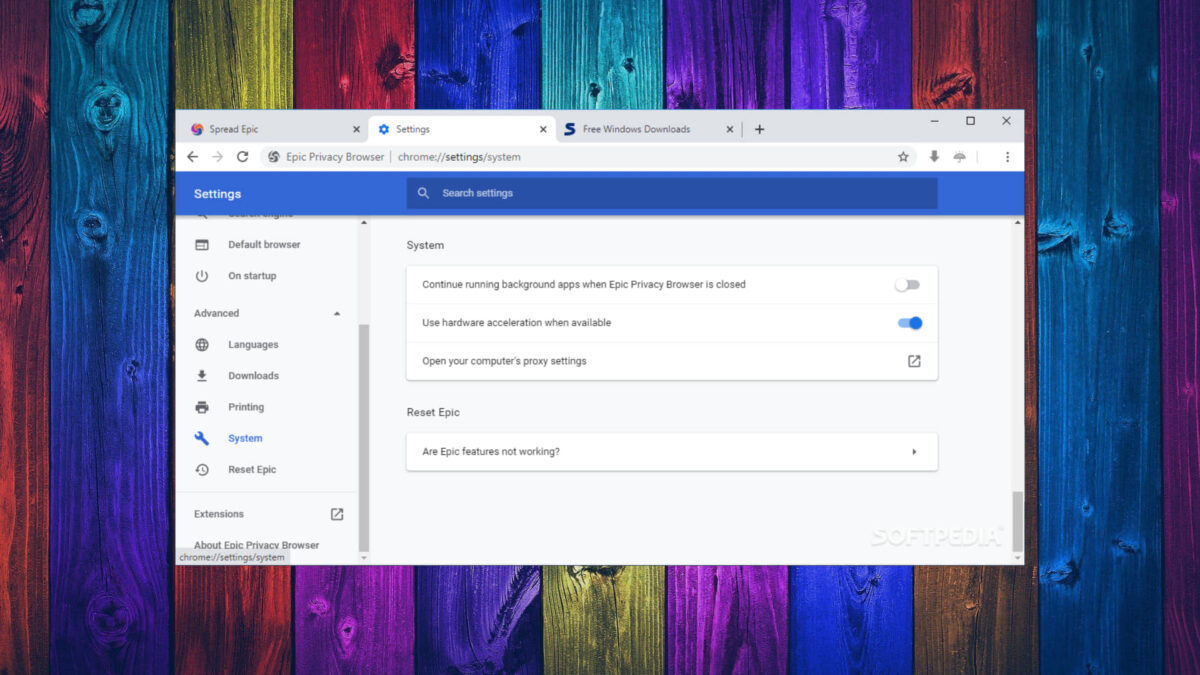1200x675 pixels.
Task: Open the Reset Epic section in sidebar
Action: point(252,470)
